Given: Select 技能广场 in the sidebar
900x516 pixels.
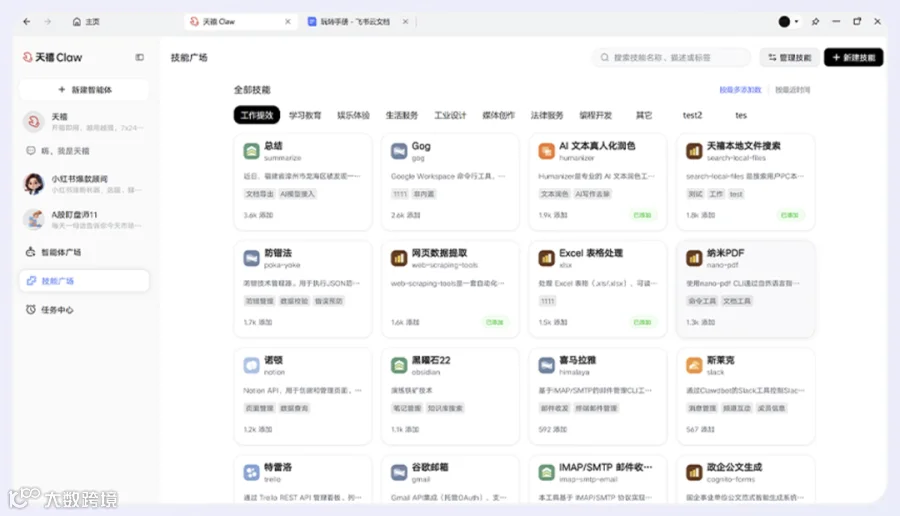Looking at the screenshot, I should (x=84, y=281).
